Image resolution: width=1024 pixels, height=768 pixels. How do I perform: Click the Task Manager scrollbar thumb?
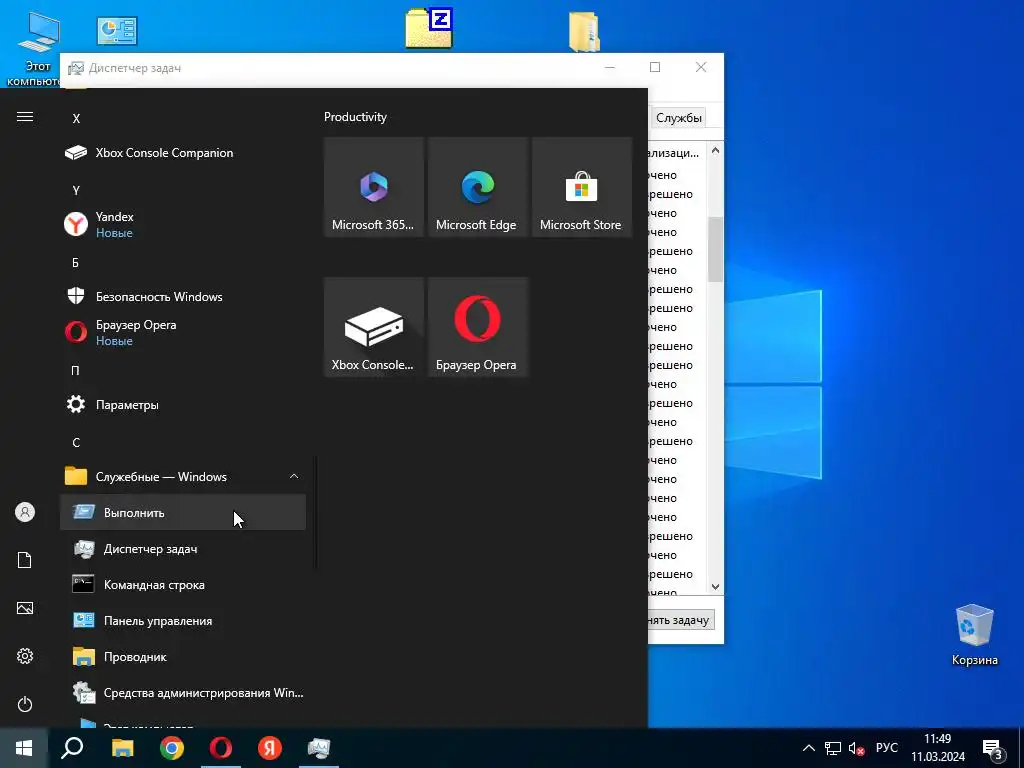pos(715,249)
